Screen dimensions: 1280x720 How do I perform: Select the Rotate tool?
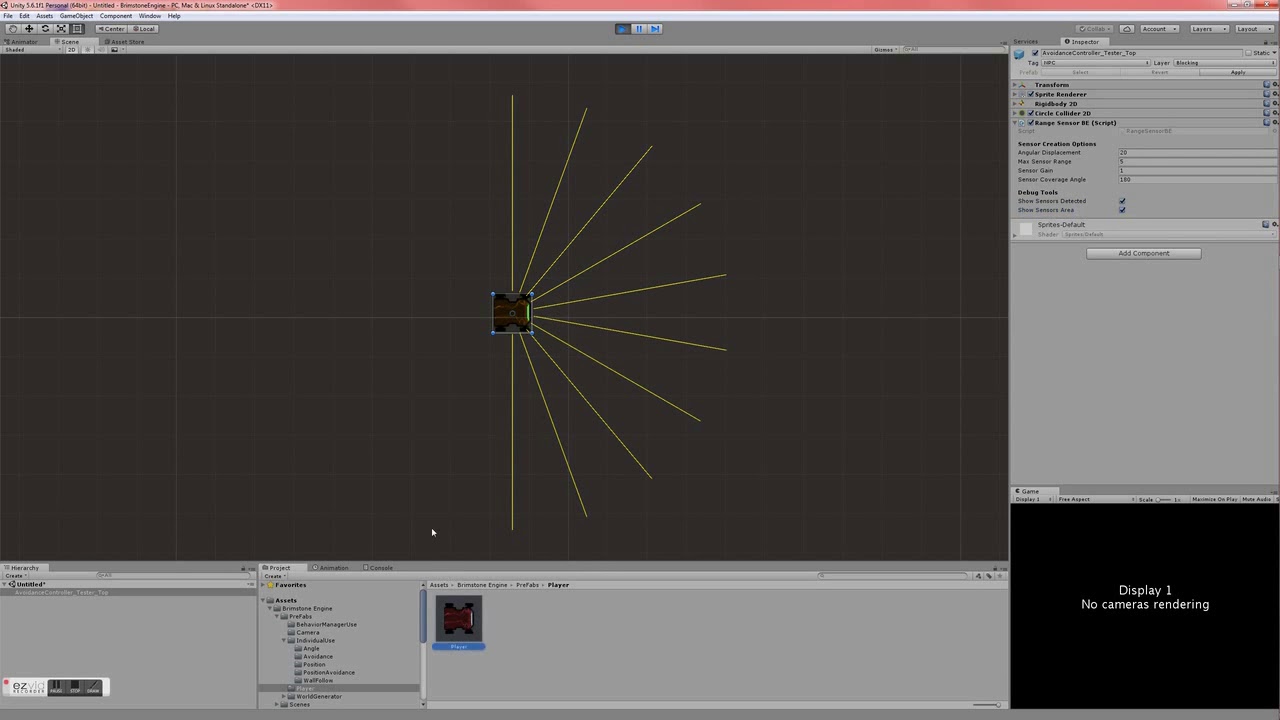45,28
